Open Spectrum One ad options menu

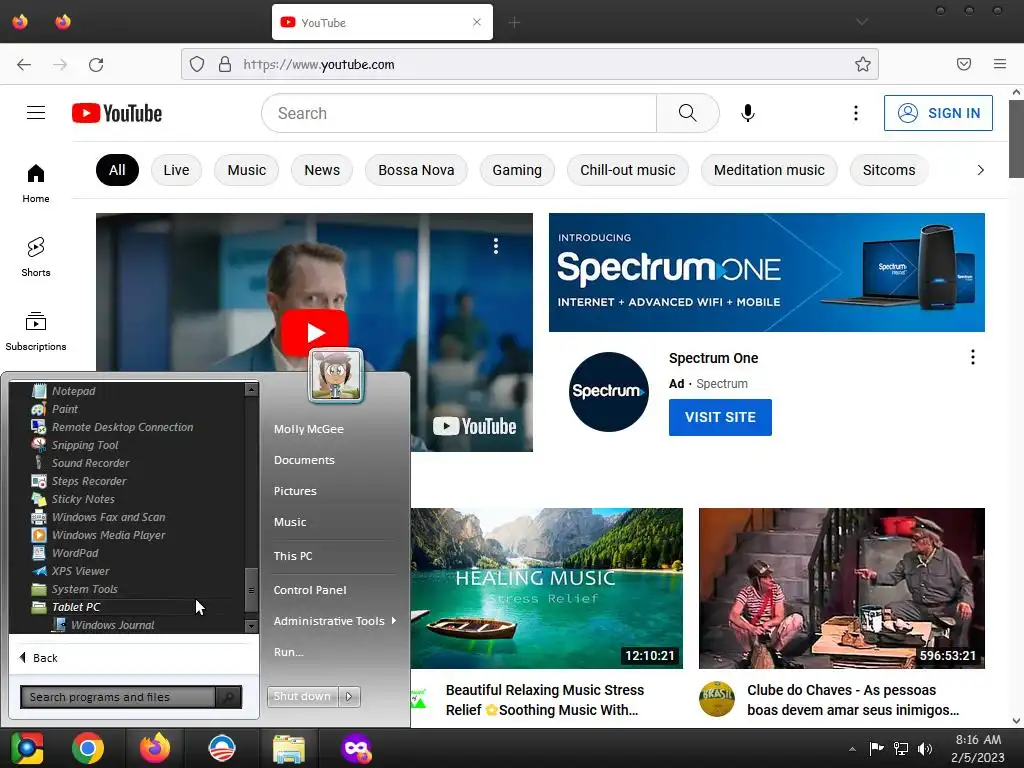pyautogui.click(x=972, y=357)
